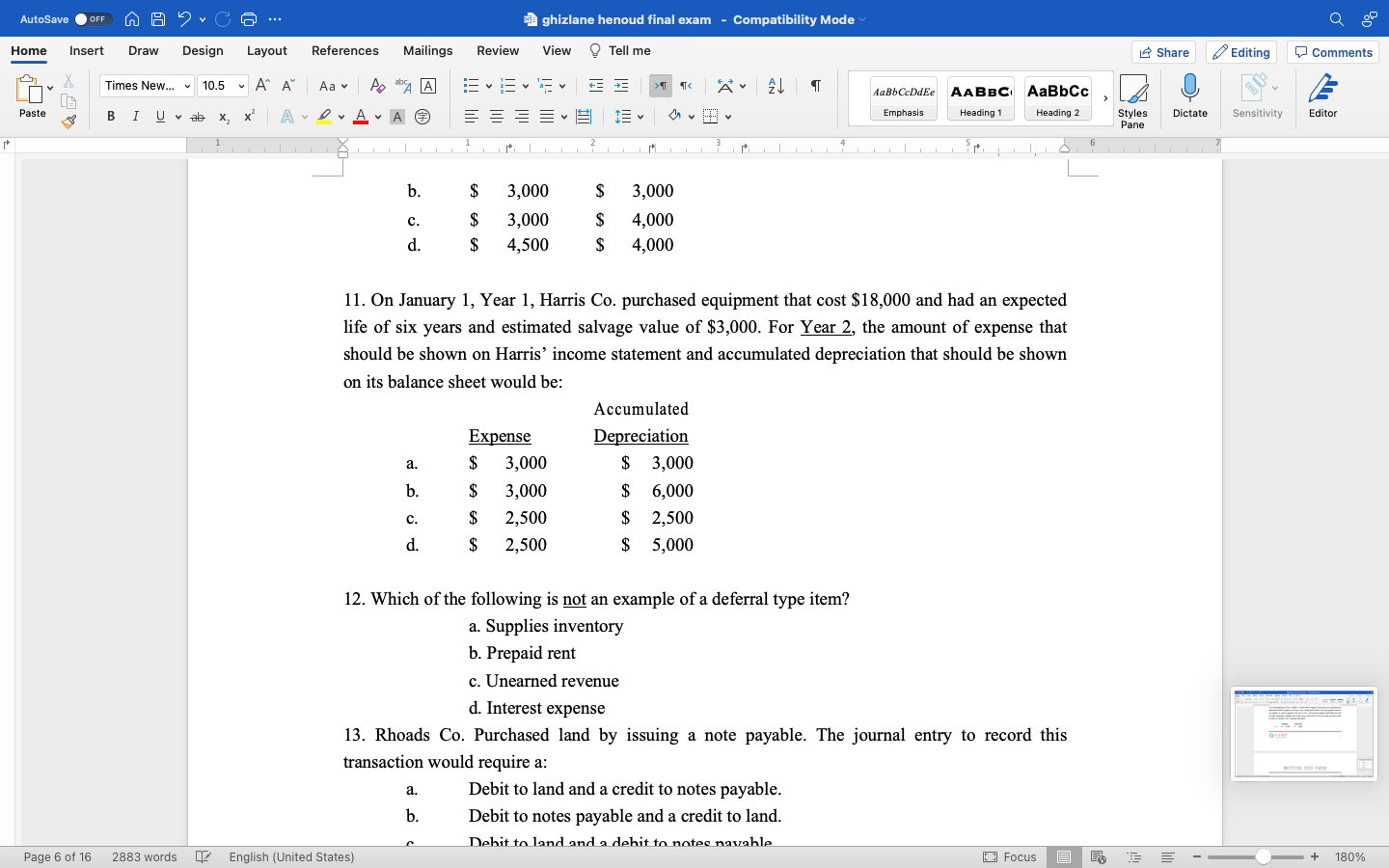This screenshot has width=1389, height=868.
Task: Toggle left-to-right text direction
Action: point(661,86)
